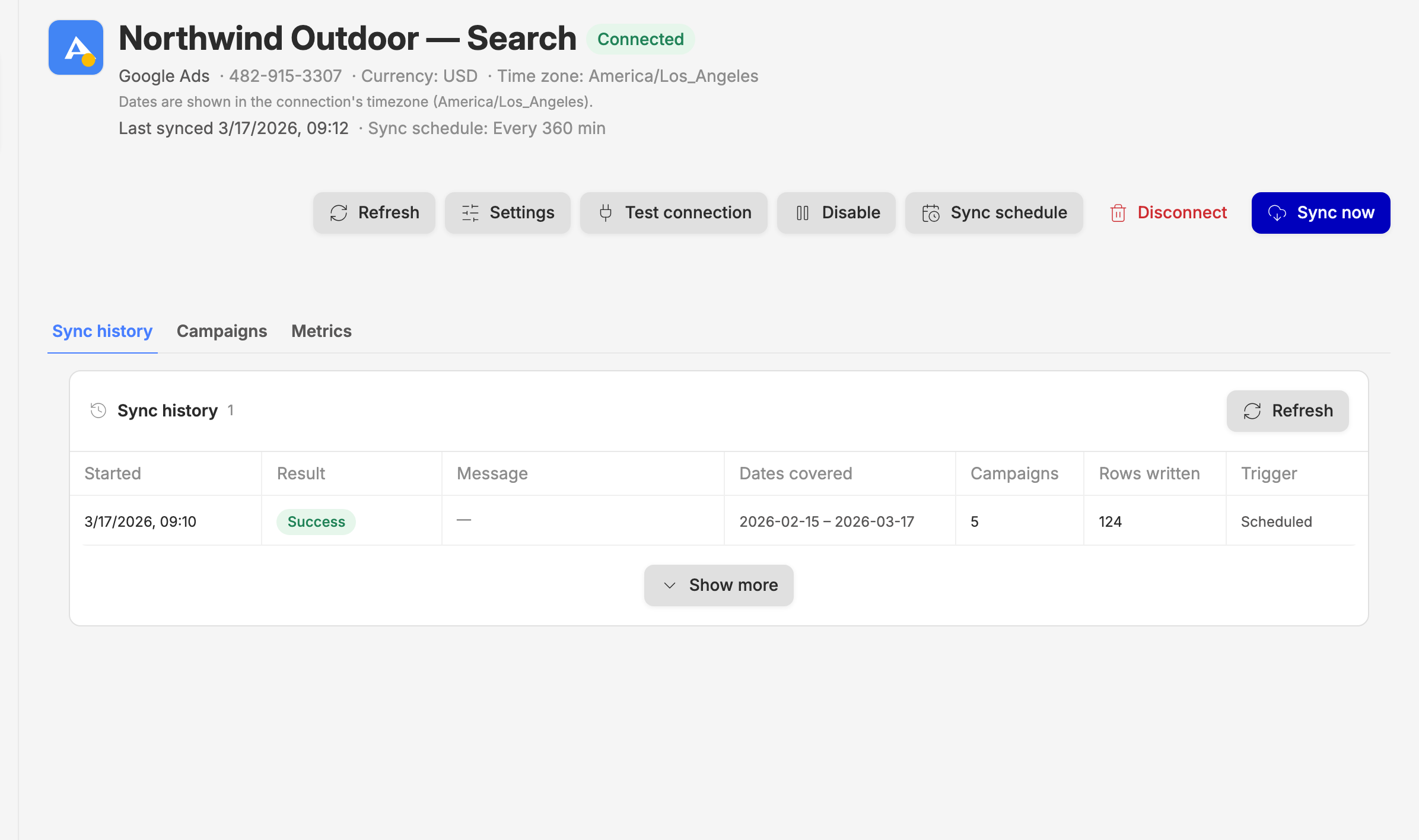Click the Google Ads logo icon
The width and height of the screenshot is (1419, 840).
click(76, 47)
